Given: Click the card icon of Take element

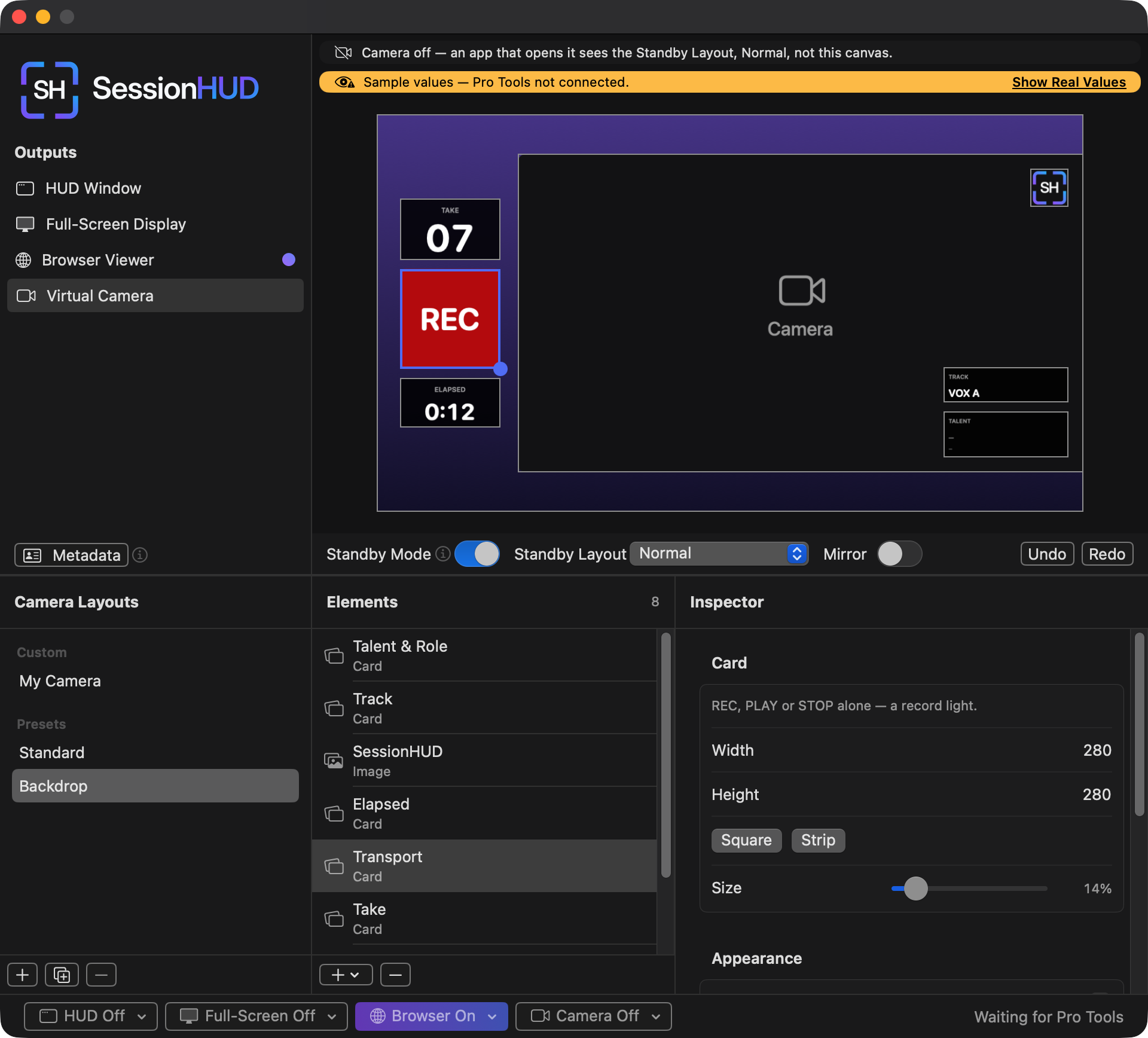Looking at the screenshot, I should (334, 918).
